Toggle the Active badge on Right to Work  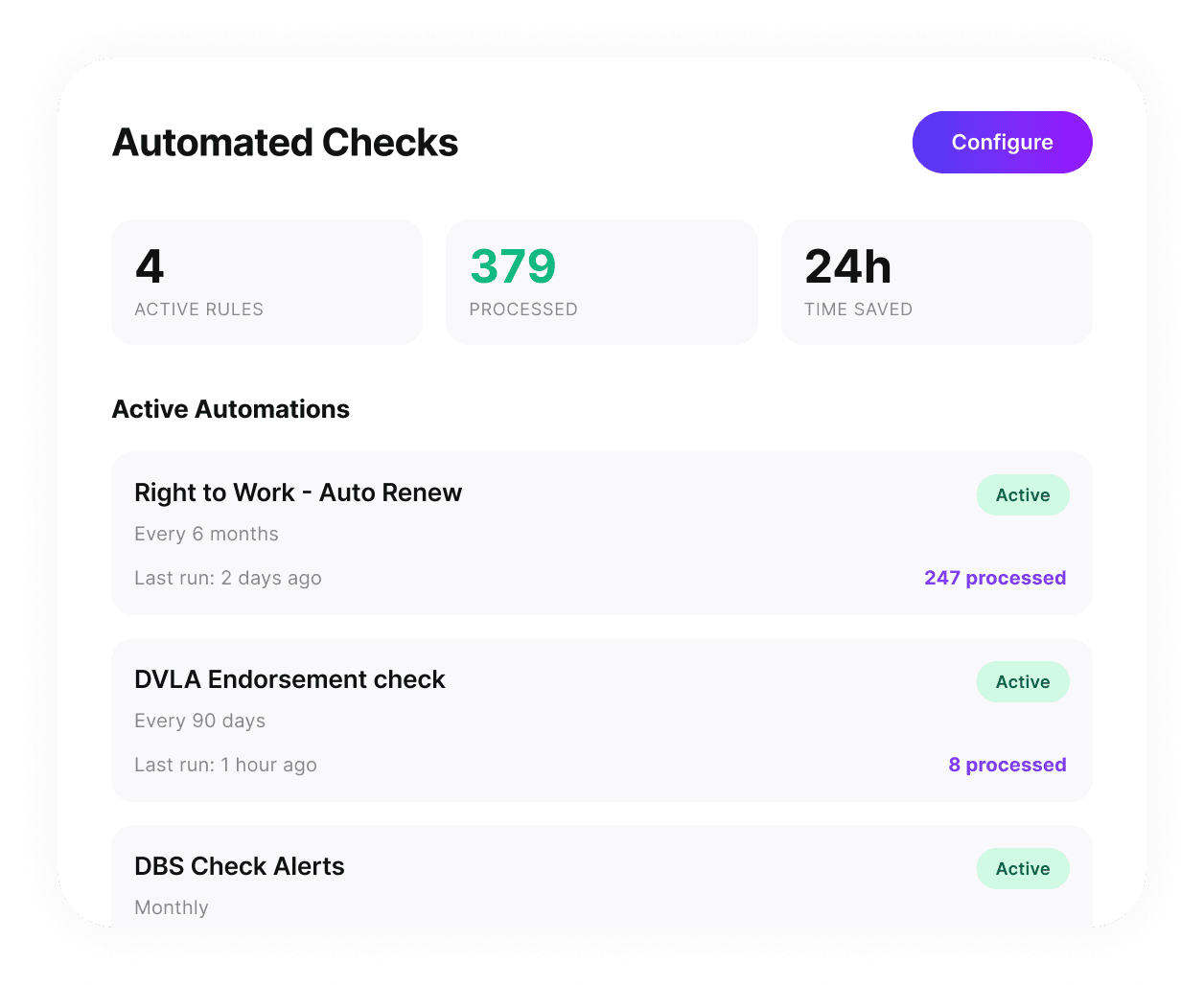click(x=1023, y=494)
